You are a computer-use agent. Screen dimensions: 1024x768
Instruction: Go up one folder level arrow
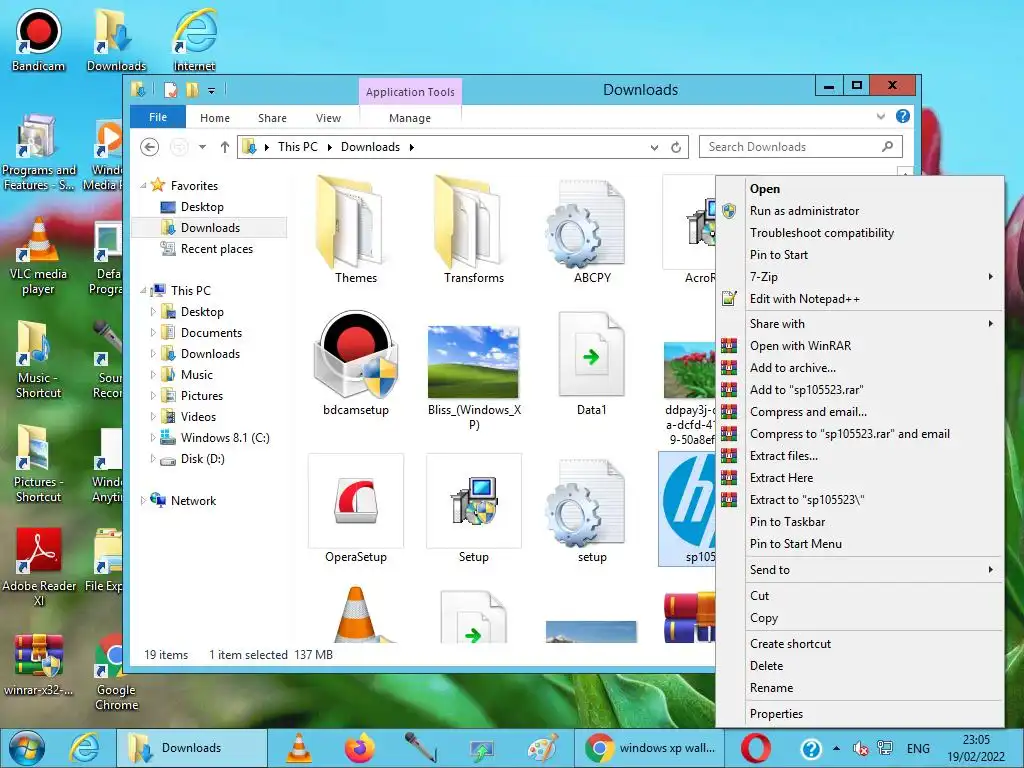pyautogui.click(x=225, y=147)
